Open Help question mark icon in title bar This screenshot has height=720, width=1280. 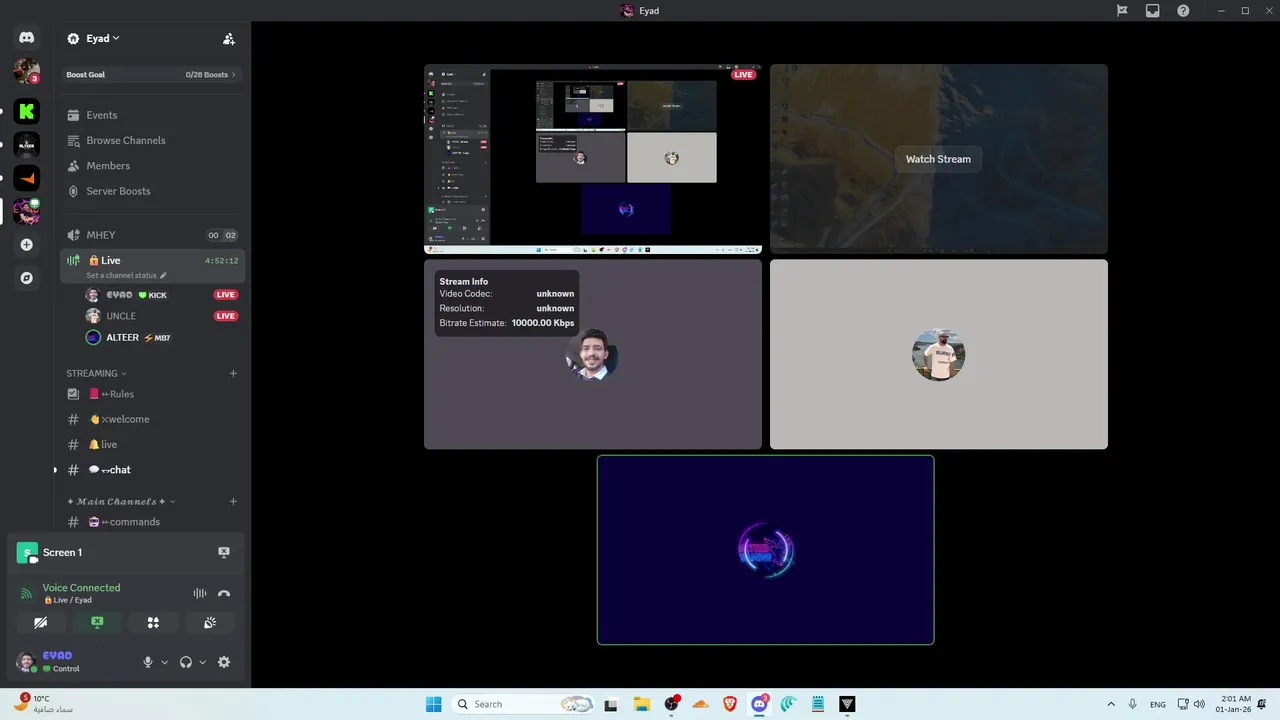point(1183,10)
